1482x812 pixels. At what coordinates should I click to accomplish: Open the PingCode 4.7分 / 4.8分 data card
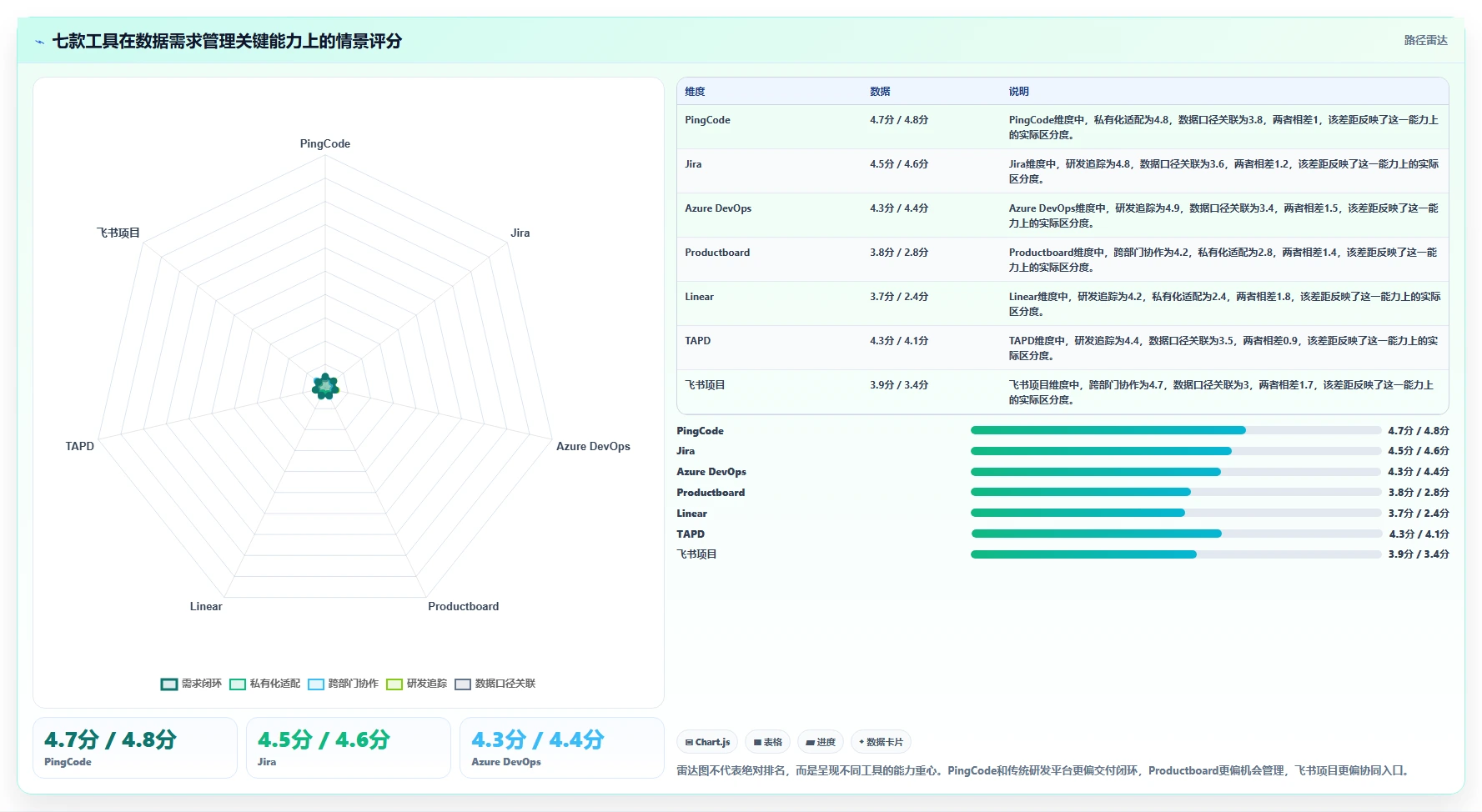[x=135, y=748]
